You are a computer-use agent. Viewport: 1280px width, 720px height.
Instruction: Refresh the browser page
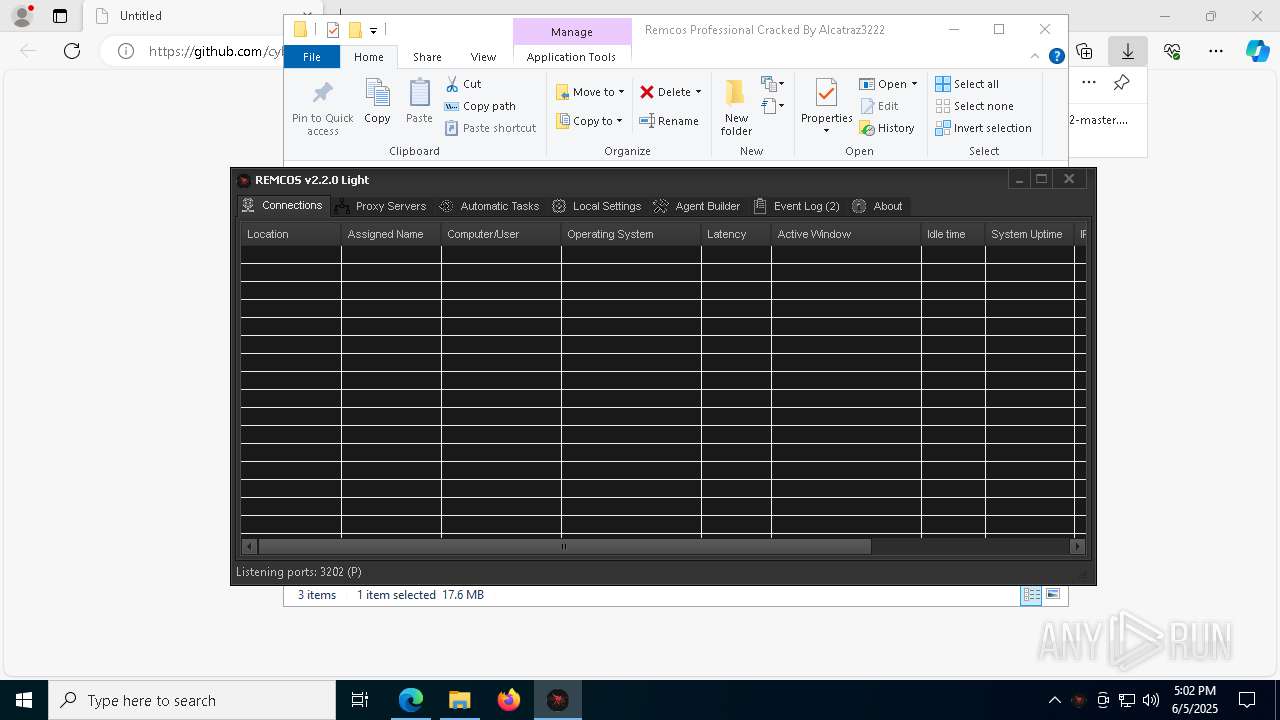pos(72,51)
